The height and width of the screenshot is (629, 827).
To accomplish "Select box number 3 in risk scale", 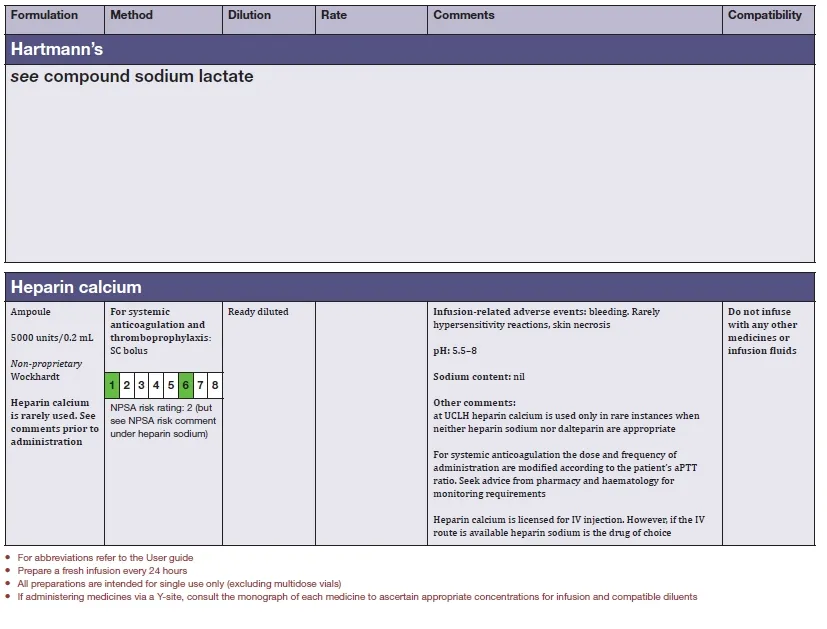I will (142, 385).
